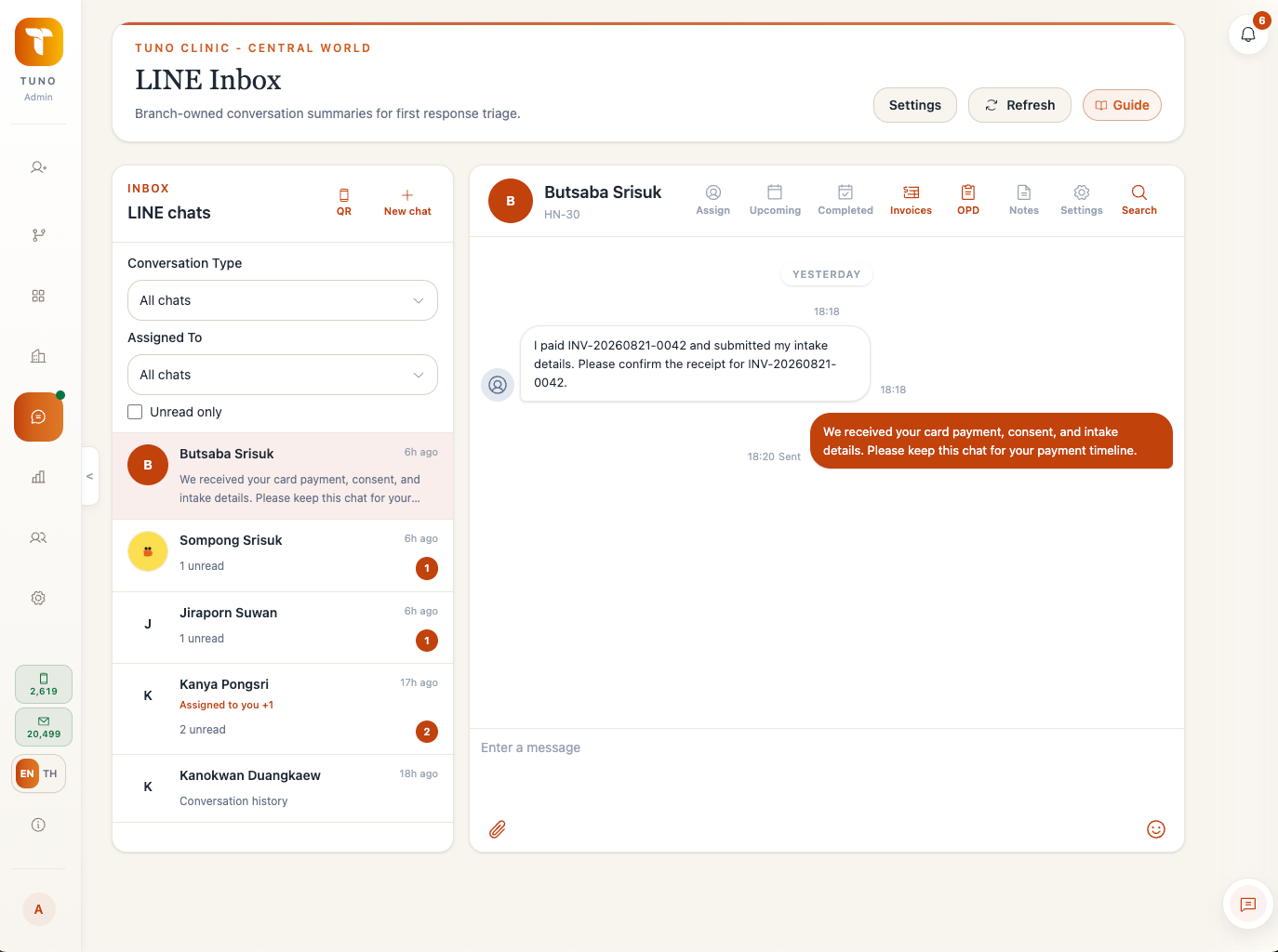Screen dimensions: 1278x952
Task: Open Sompong Srisuk conversation
Action: (x=283, y=556)
